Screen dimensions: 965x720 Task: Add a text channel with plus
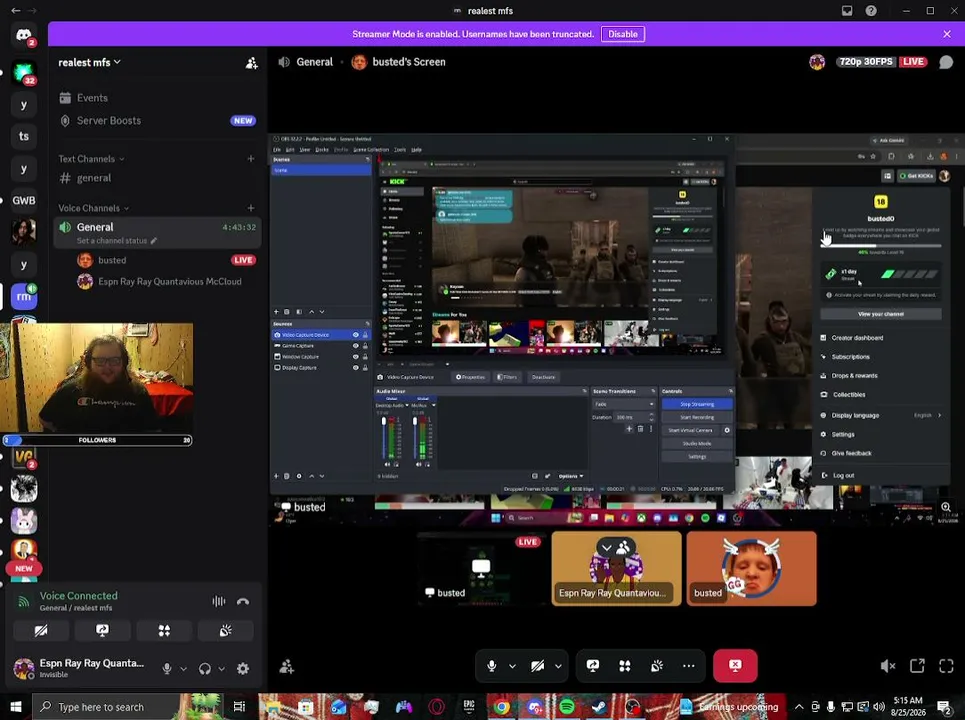pos(250,159)
